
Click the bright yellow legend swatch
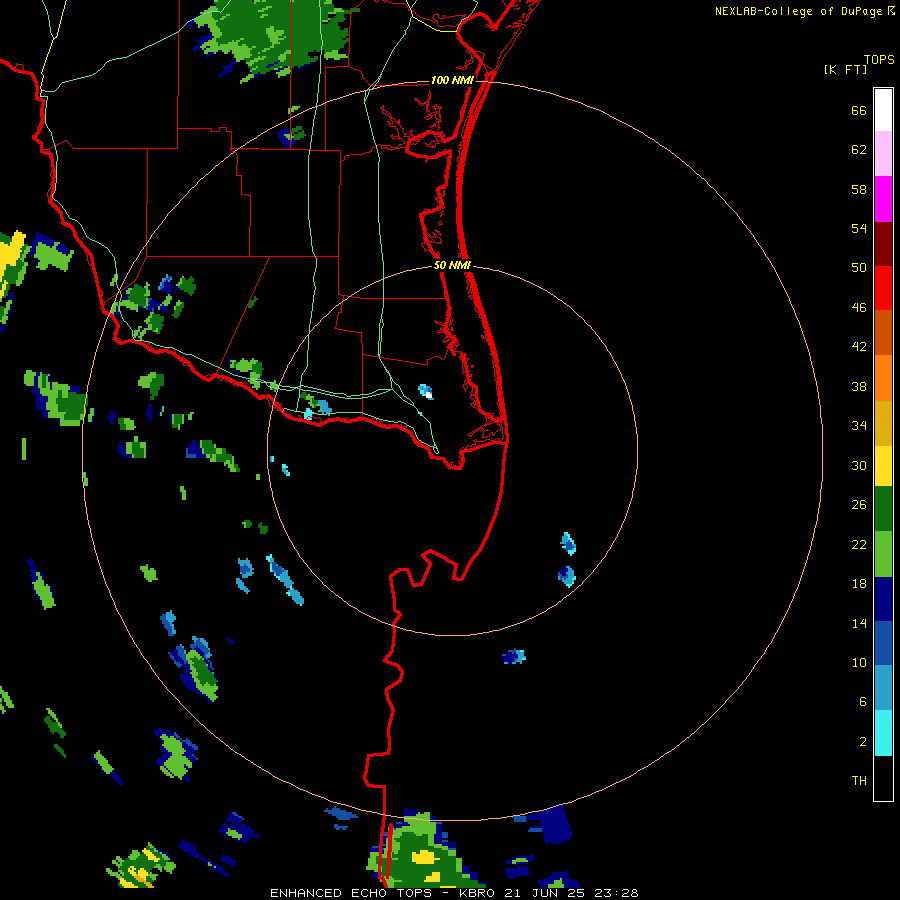pos(883,466)
